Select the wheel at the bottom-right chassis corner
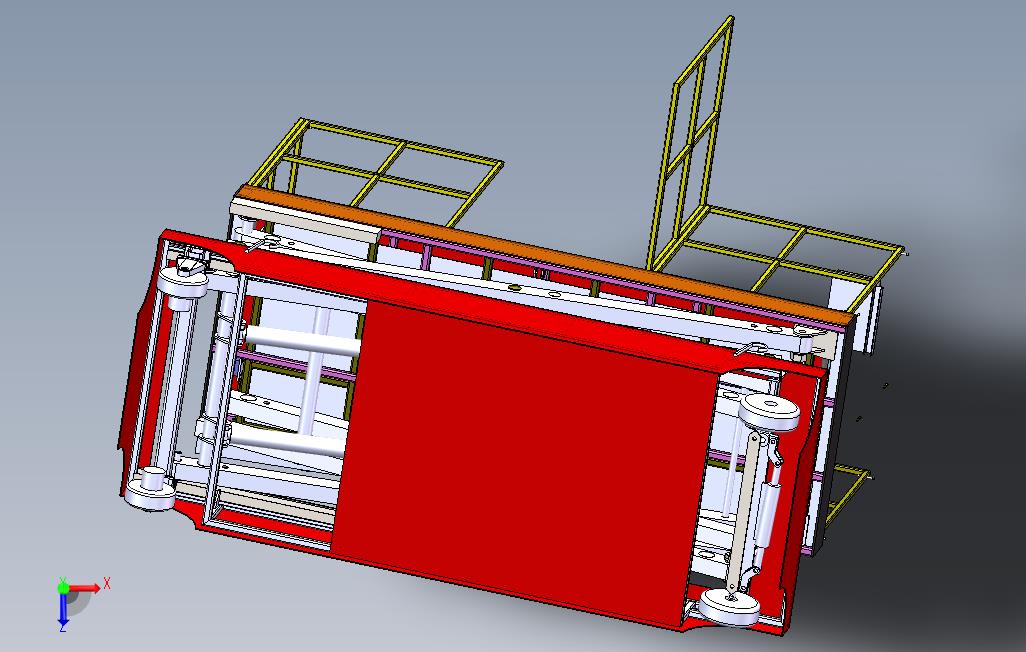Viewport: 1026px width, 652px height. coord(730,607)
